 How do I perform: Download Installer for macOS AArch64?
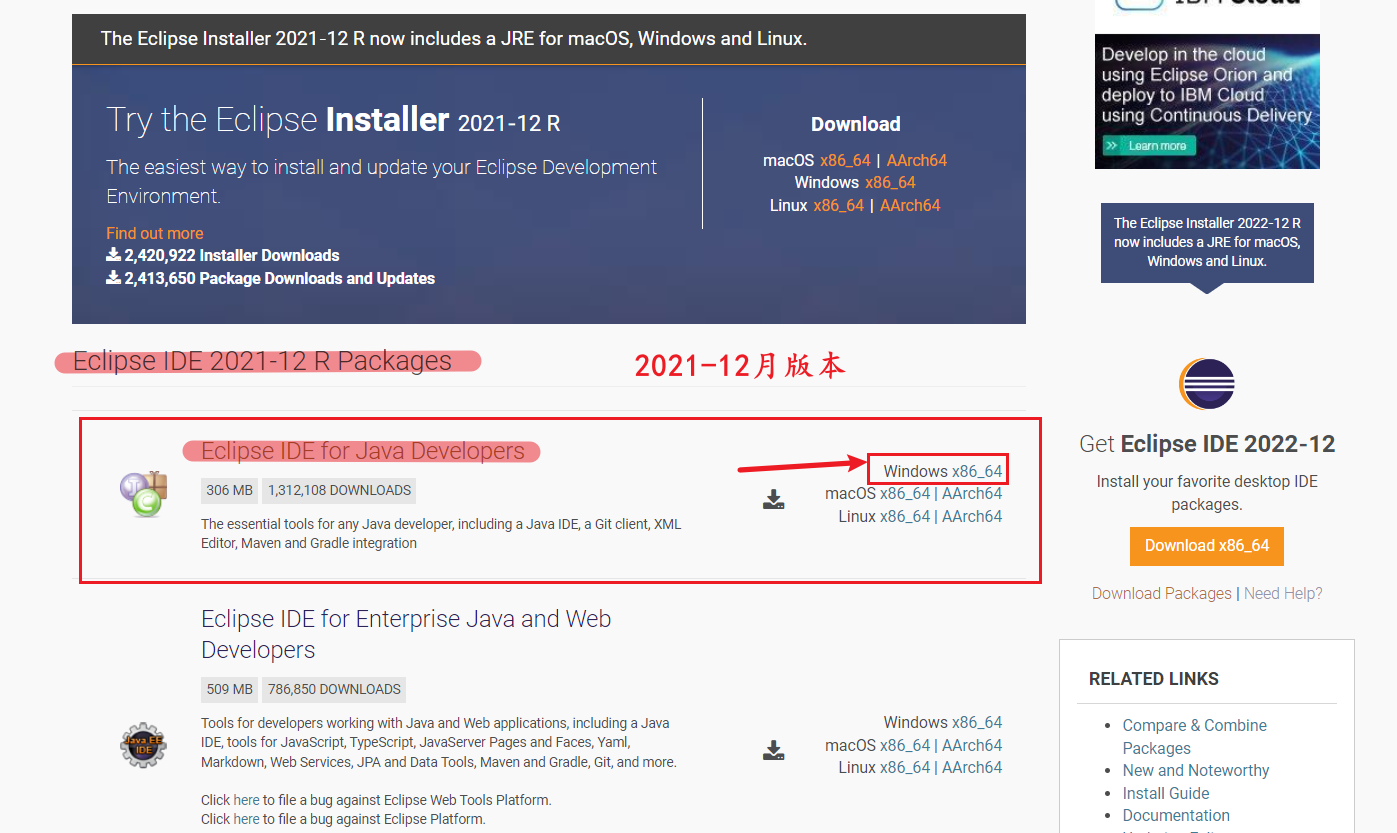(x=917, y=160)
